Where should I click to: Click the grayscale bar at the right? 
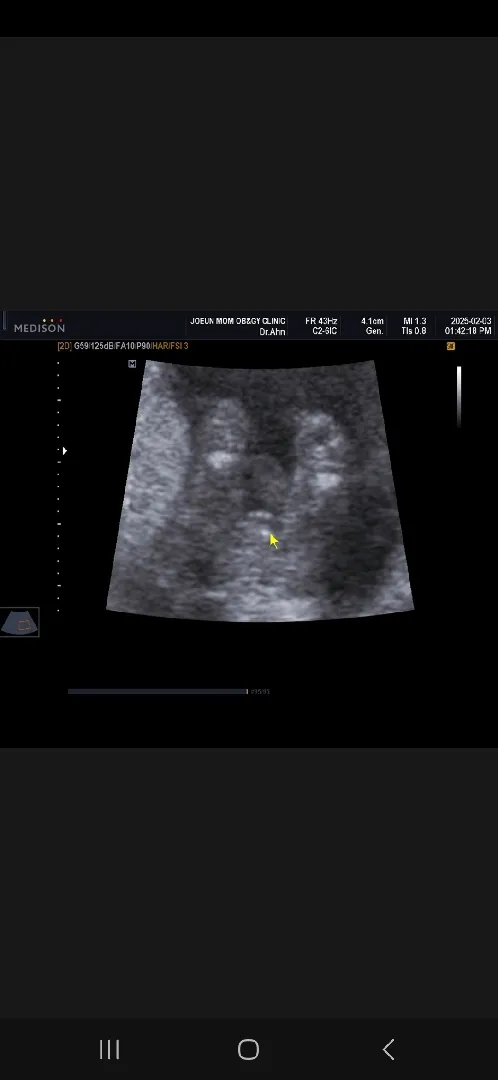tap(459, 397)
